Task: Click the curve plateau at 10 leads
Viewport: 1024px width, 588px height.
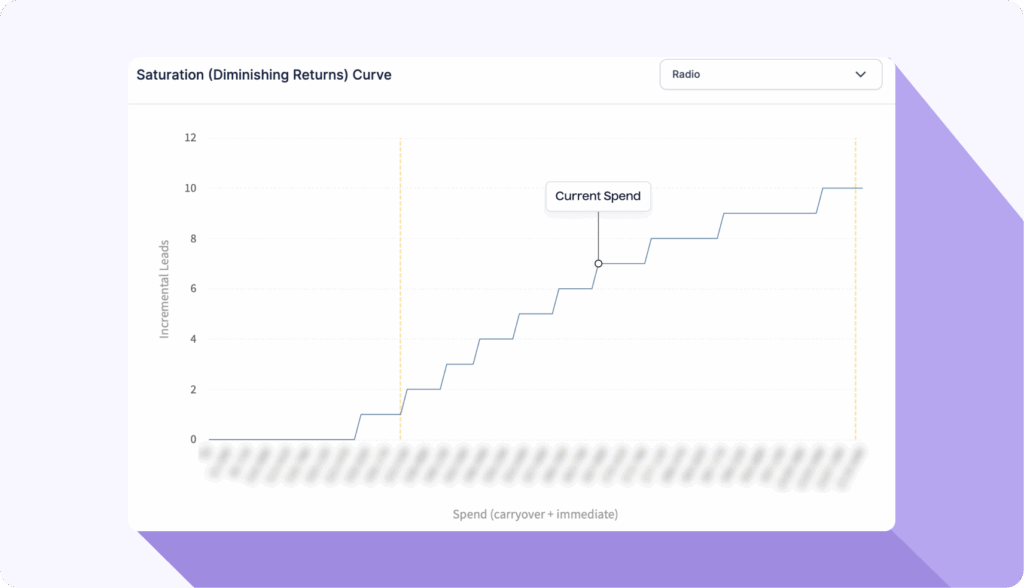Action: click(842, 188)
